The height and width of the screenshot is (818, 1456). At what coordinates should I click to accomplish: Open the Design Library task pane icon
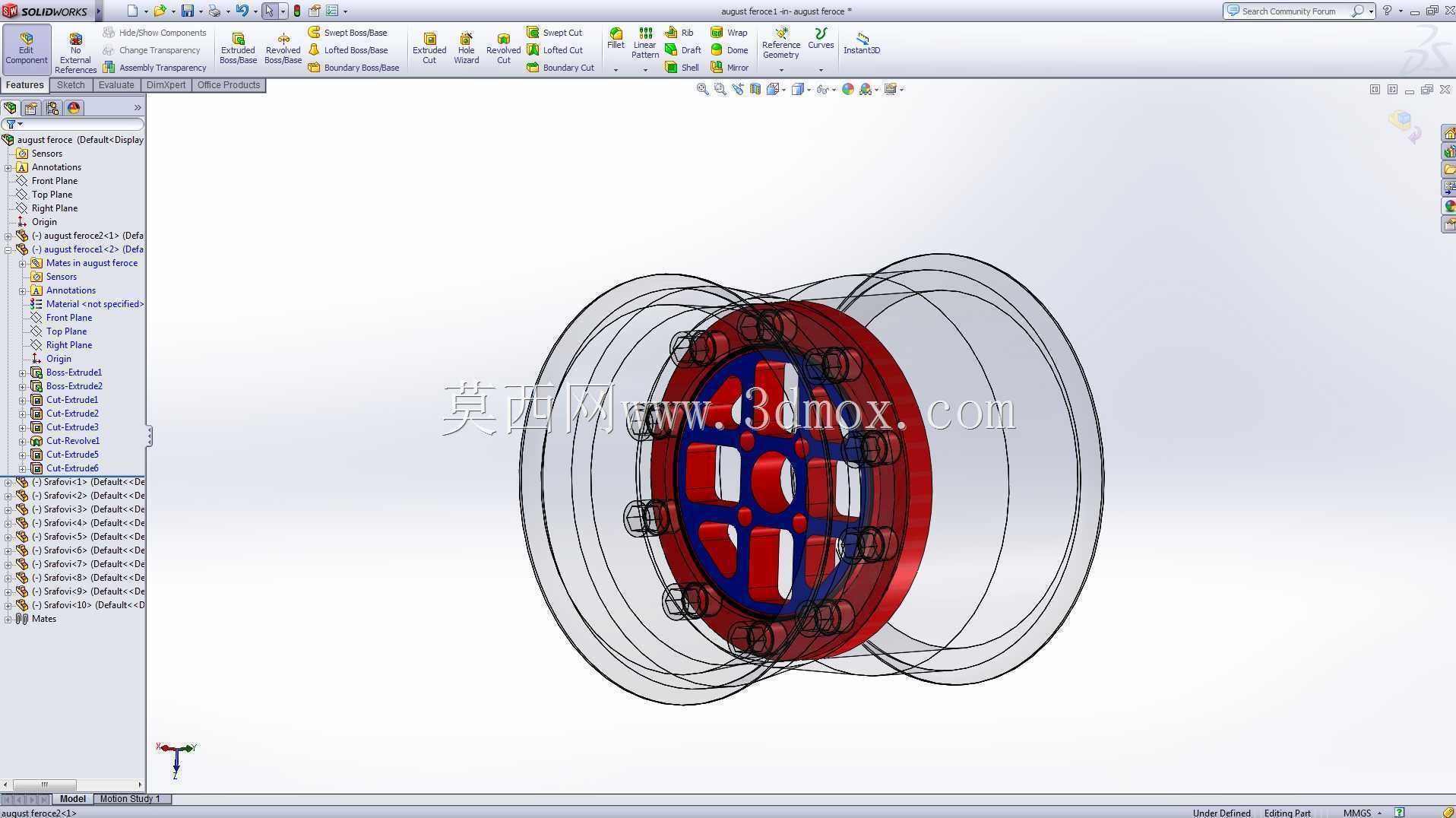(1449, 151)
